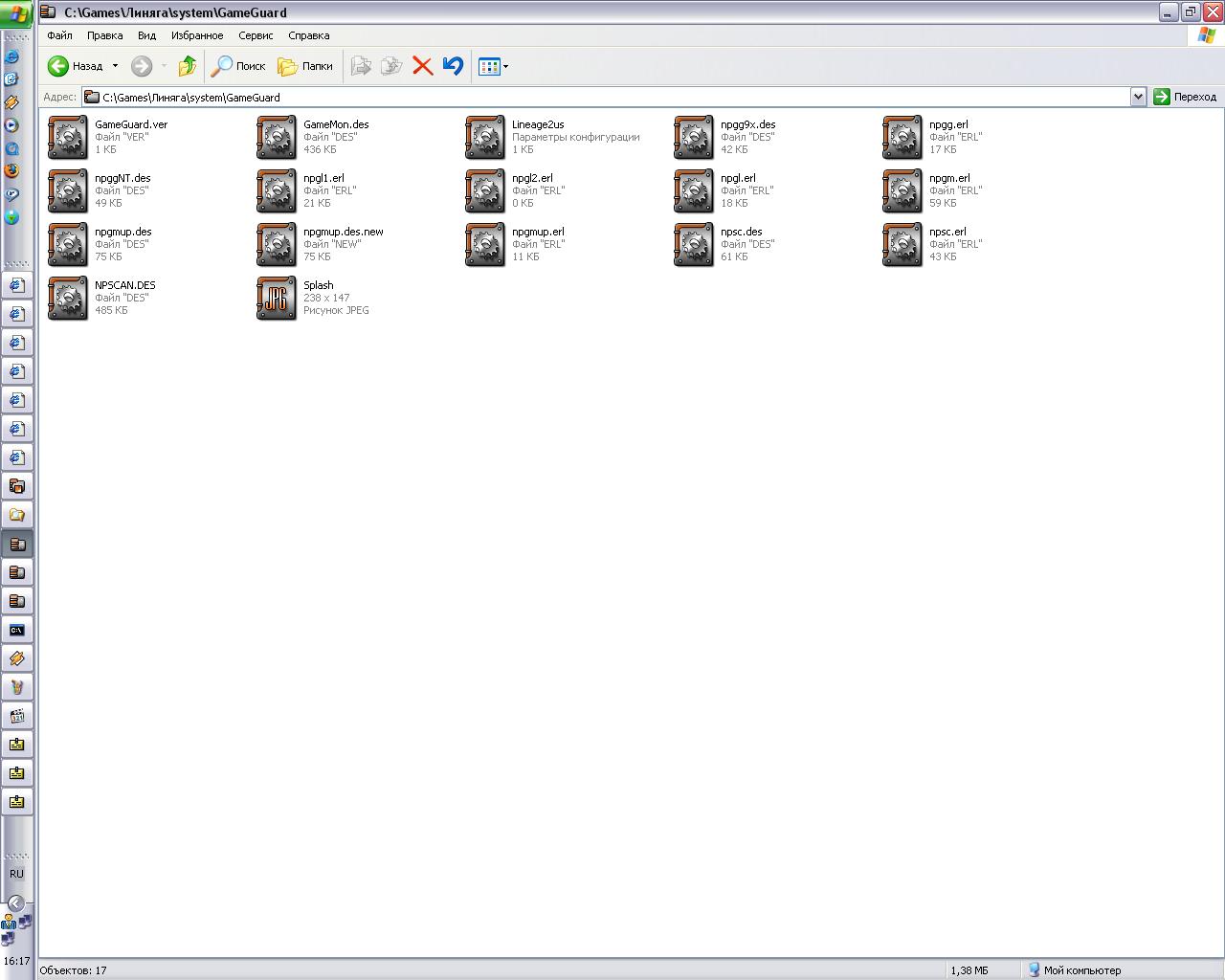1225x980 pixels.
Task: Click the blue Undo arrow icon
Action: (x=453, y=66)
